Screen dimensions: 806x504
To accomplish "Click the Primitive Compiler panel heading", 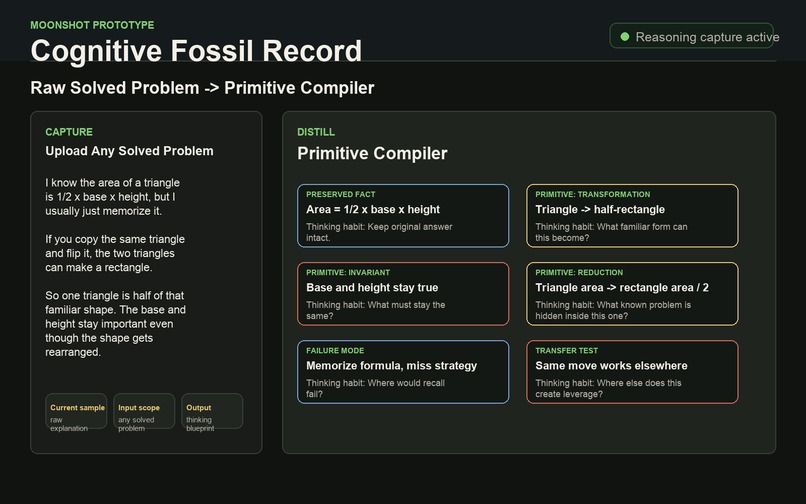I will pos(372,153).
